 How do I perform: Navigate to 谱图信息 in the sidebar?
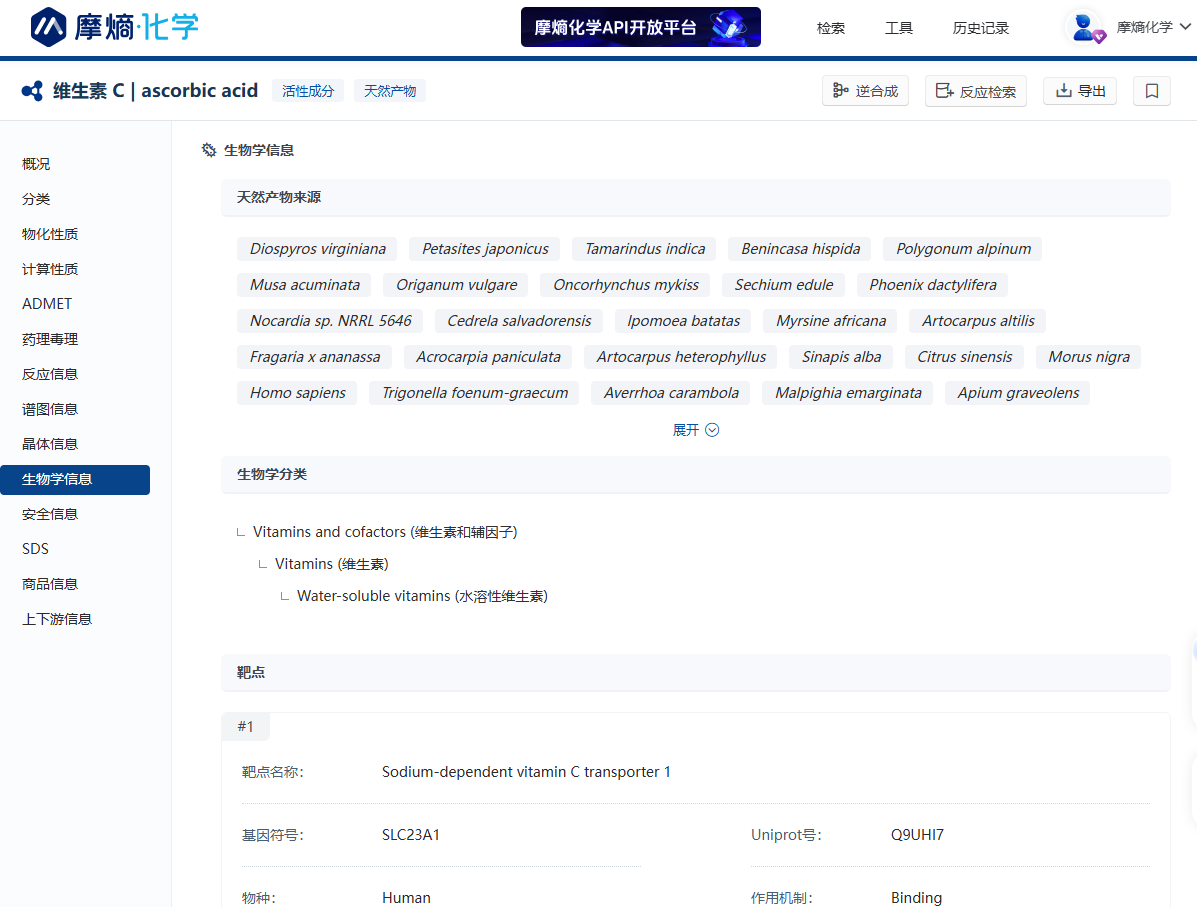[50, 409]
